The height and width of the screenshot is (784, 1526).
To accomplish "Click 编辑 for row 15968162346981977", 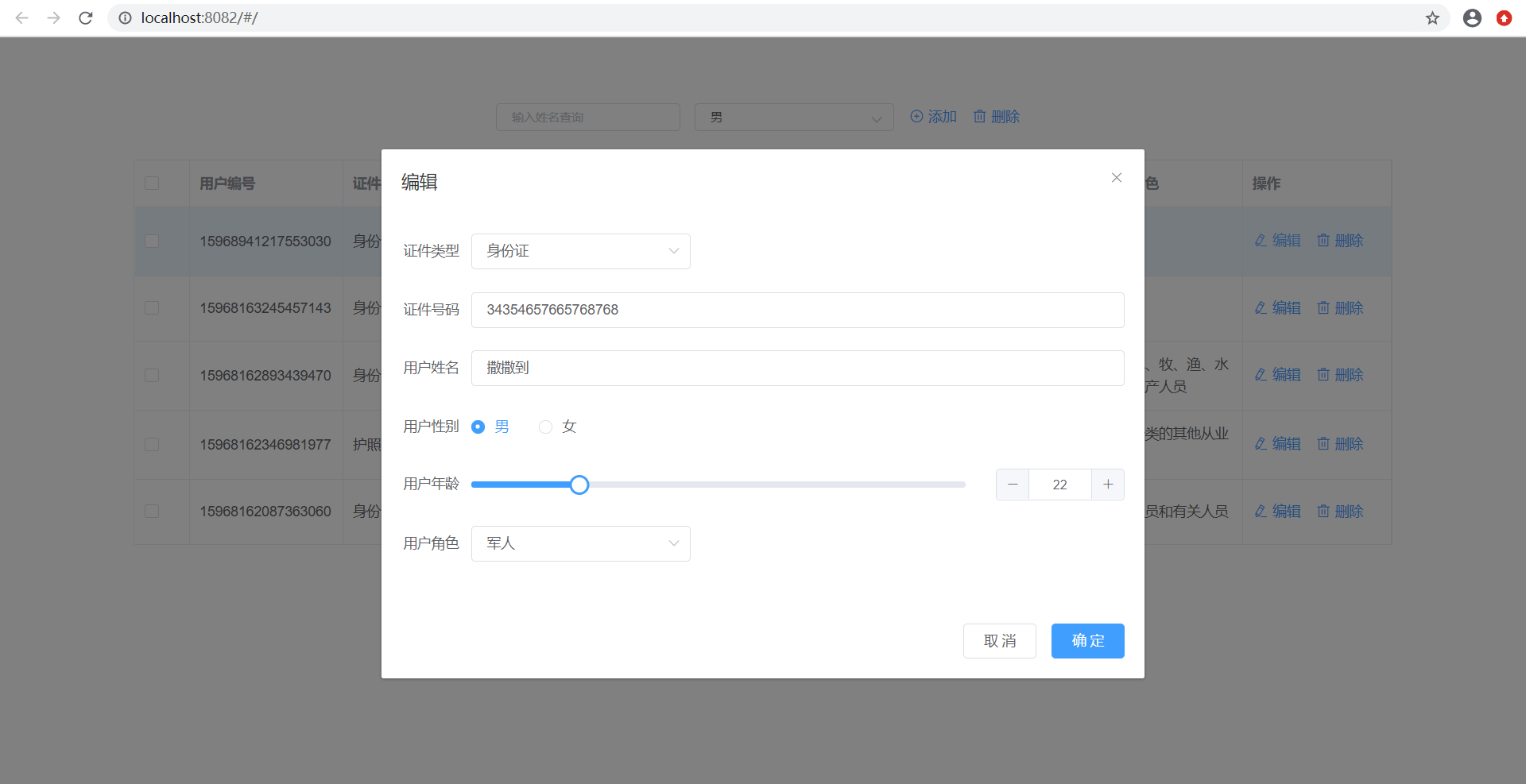I will pyautogui.click(x=1277, y=443).
